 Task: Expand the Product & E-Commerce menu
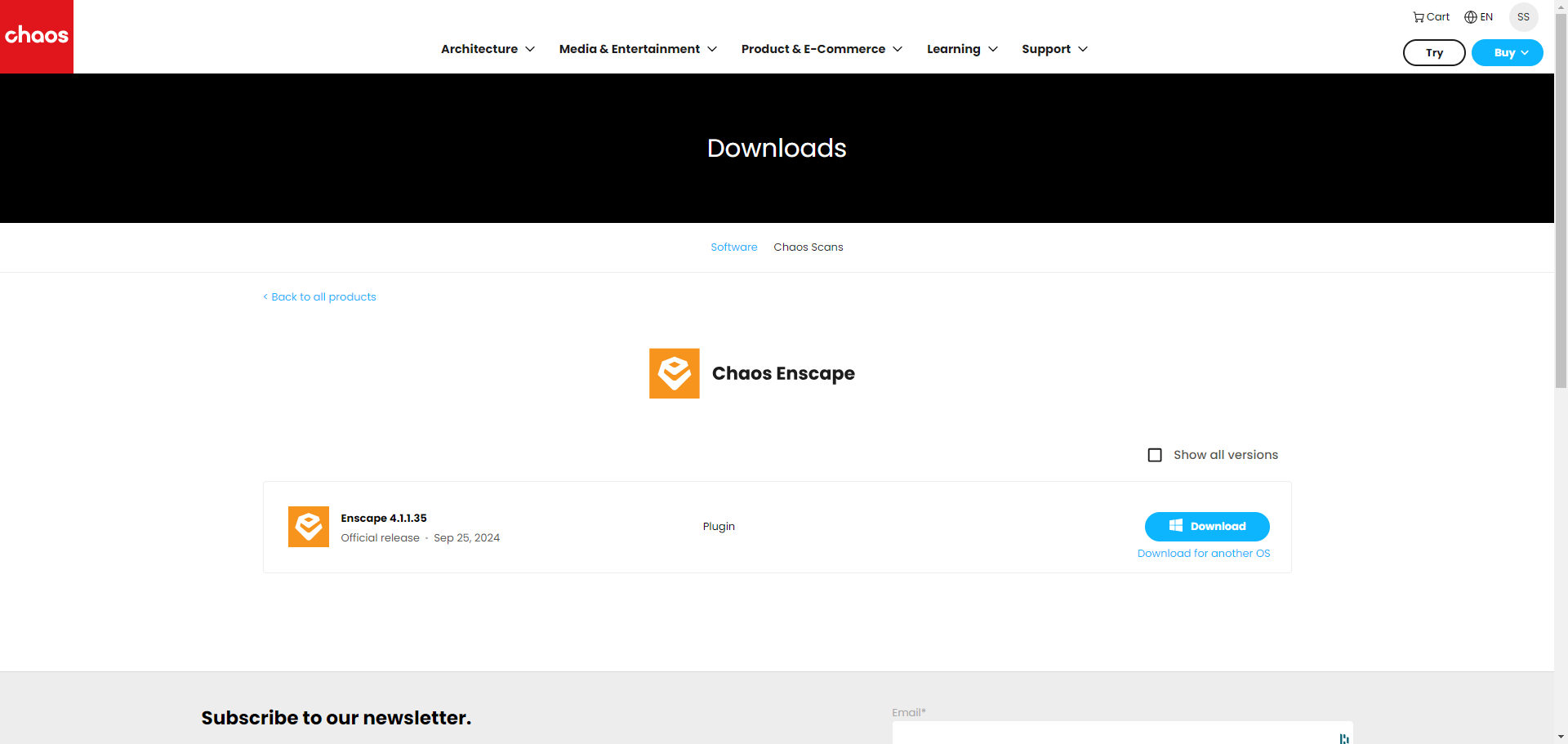click(x=822, y=49)
